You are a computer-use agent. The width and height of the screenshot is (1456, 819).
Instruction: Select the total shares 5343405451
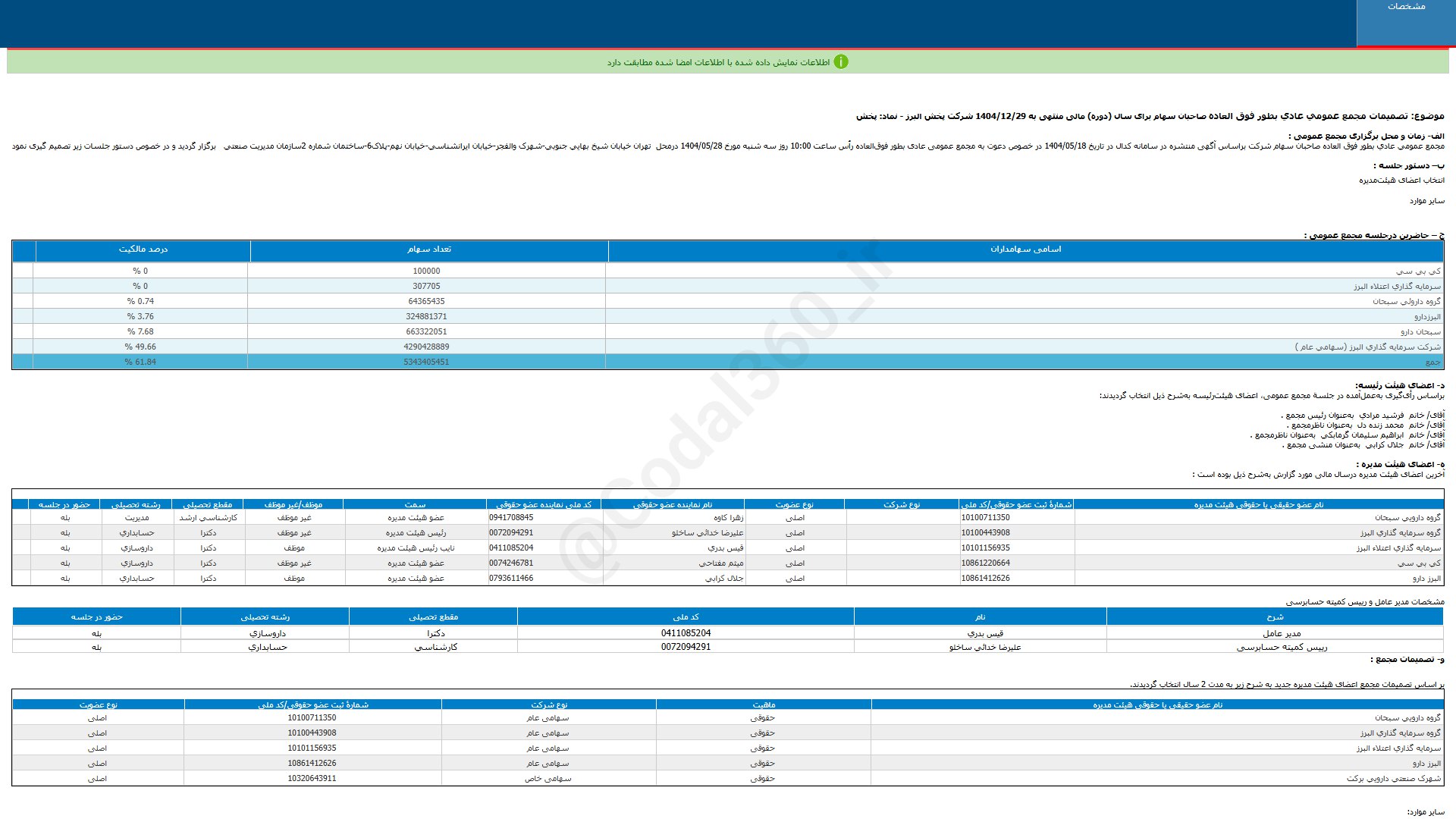pos(426,362)
